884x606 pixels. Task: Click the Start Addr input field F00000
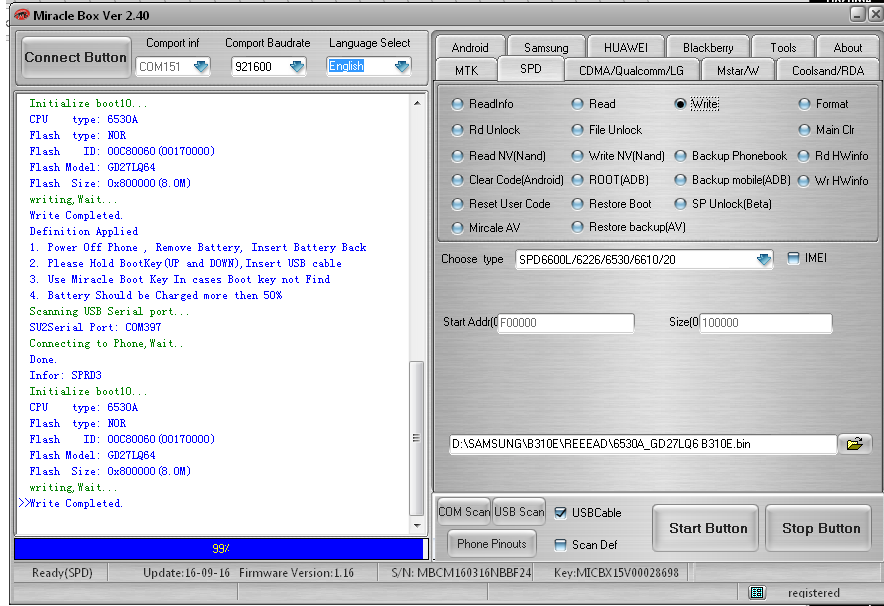coord(565,322)
